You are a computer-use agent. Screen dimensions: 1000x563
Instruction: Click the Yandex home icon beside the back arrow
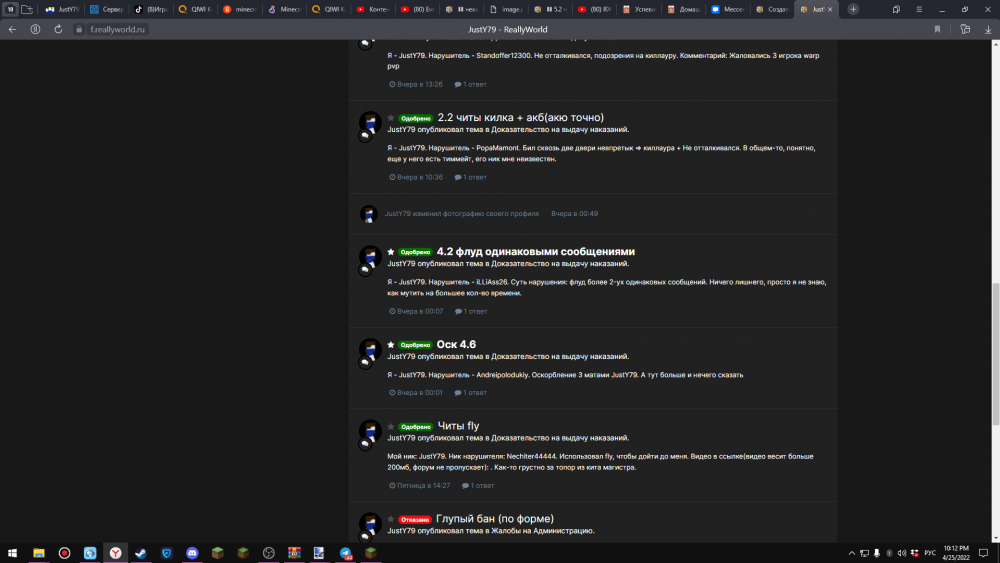[x=35, y=29]
